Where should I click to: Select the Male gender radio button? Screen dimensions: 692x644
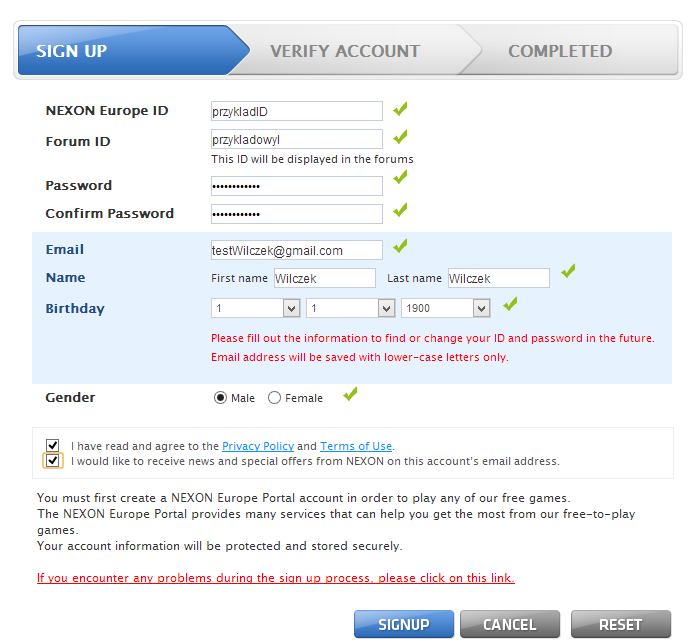(x=220, y=398)
